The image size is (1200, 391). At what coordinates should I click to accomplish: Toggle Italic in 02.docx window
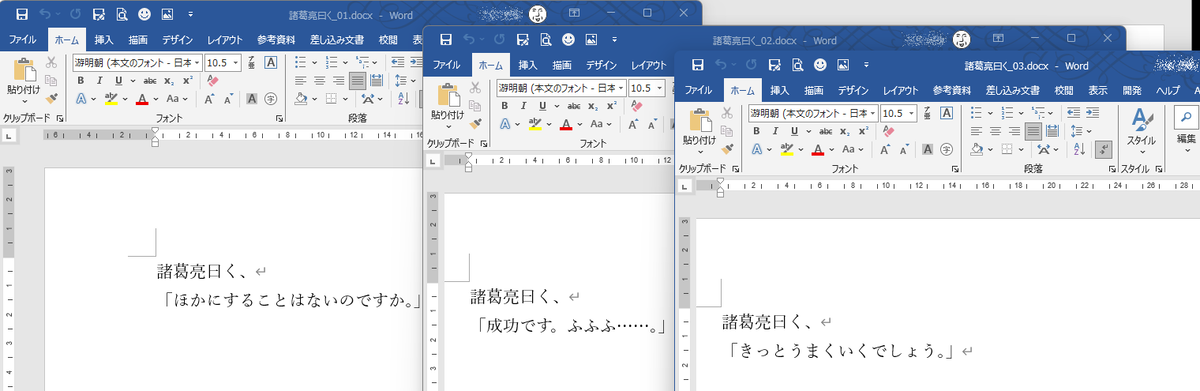tap(524, 106)
